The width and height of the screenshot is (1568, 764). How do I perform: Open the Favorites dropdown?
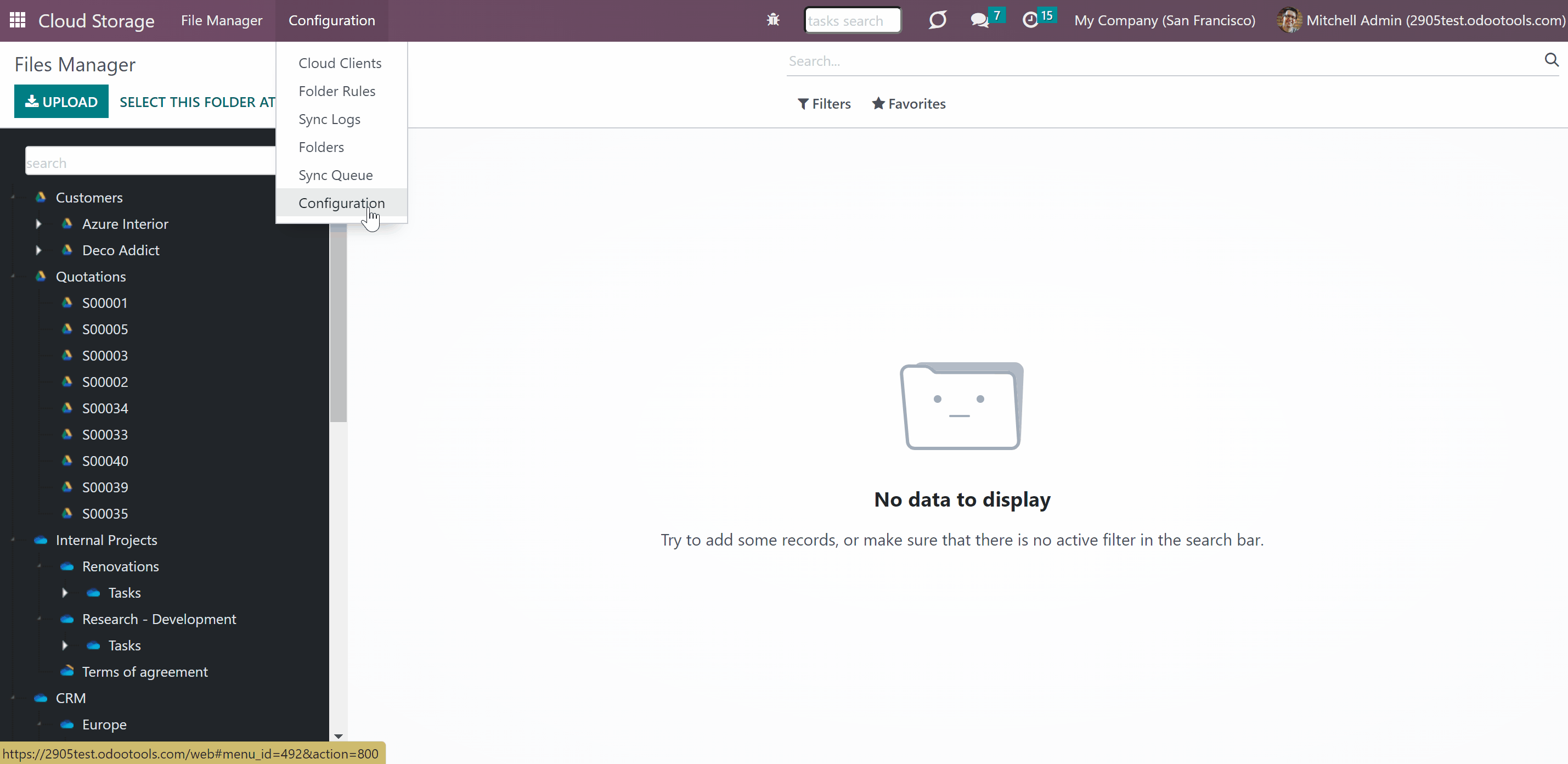(x=909, y=104)
